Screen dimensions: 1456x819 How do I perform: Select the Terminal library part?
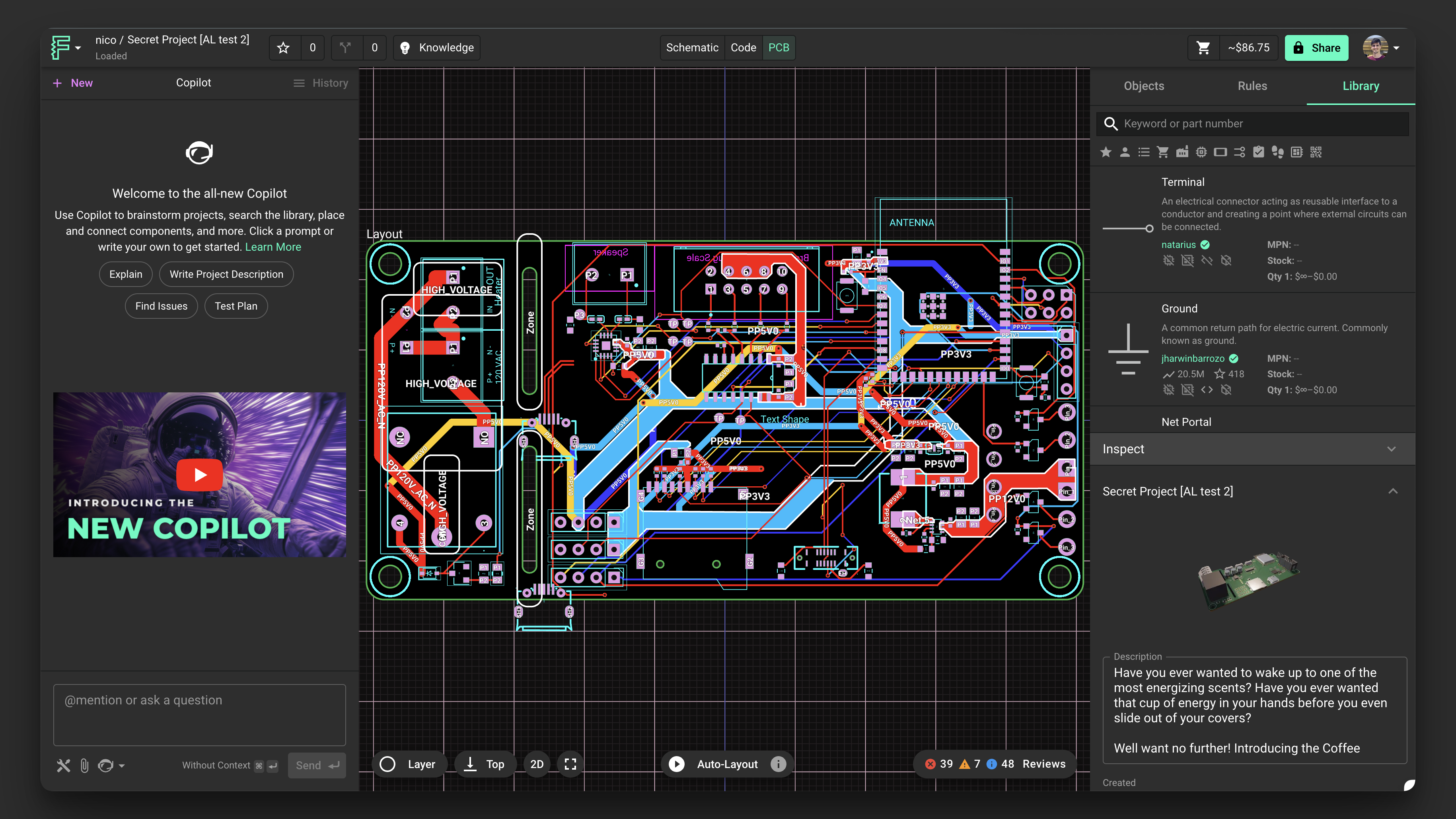(x=1252, y=229)
